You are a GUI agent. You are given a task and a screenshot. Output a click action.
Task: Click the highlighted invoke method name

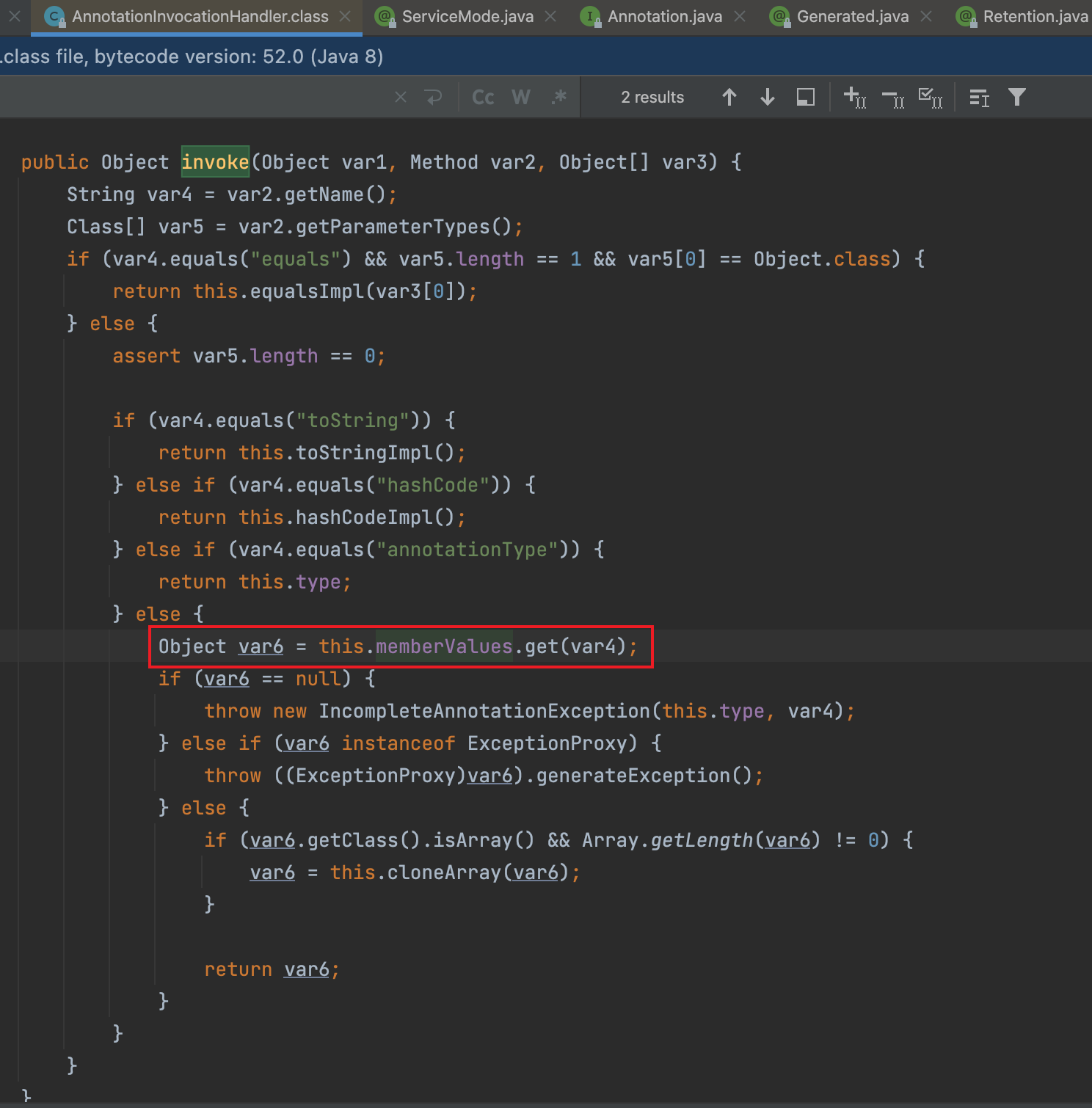pyautogui.click(x=215, y=161)
